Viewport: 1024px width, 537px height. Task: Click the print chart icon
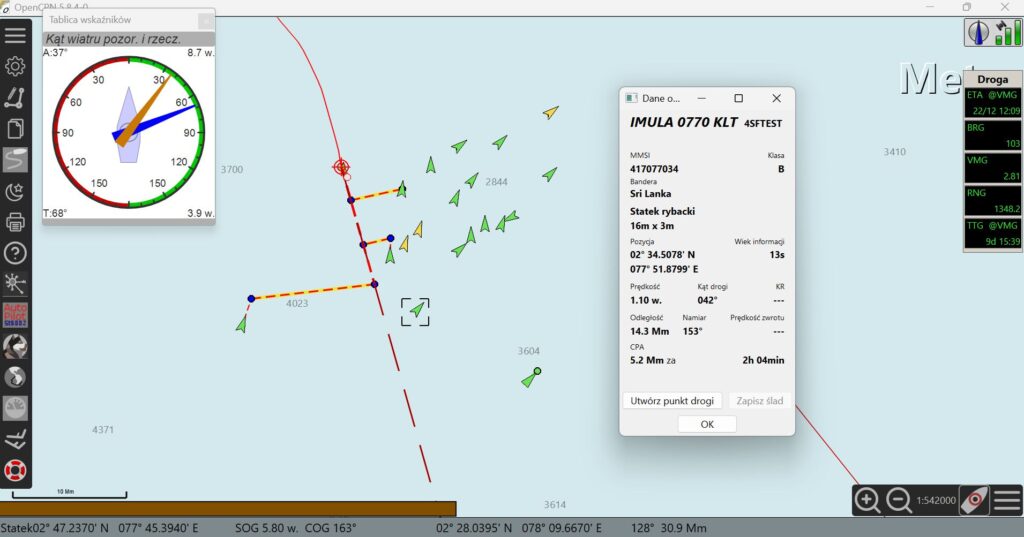pyautogui.click(x=15, y=222)
